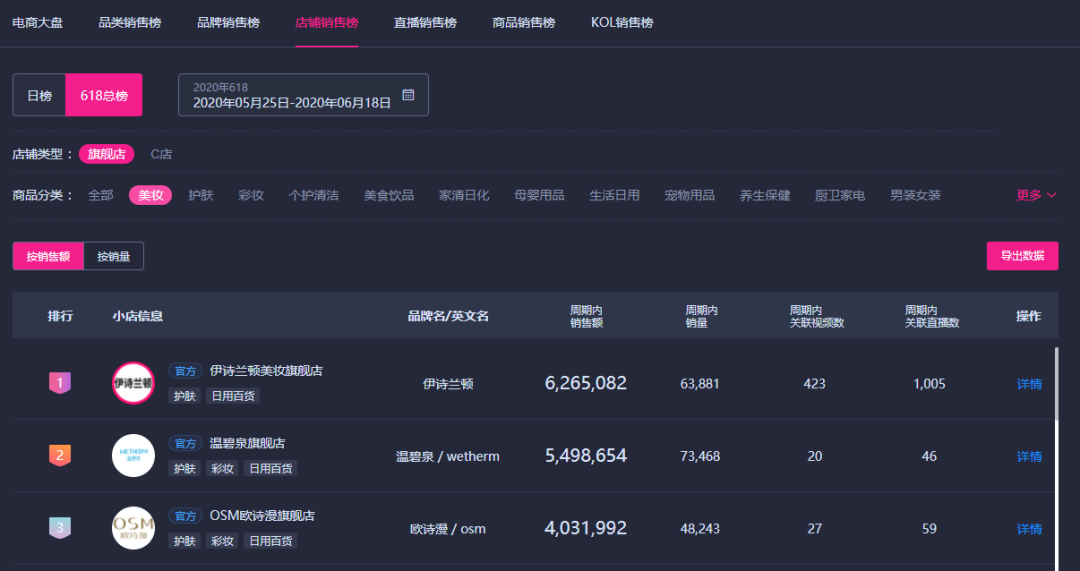
Task: Click 温碧泉旗舰店 store name
Action: click(x=247, y=443)
